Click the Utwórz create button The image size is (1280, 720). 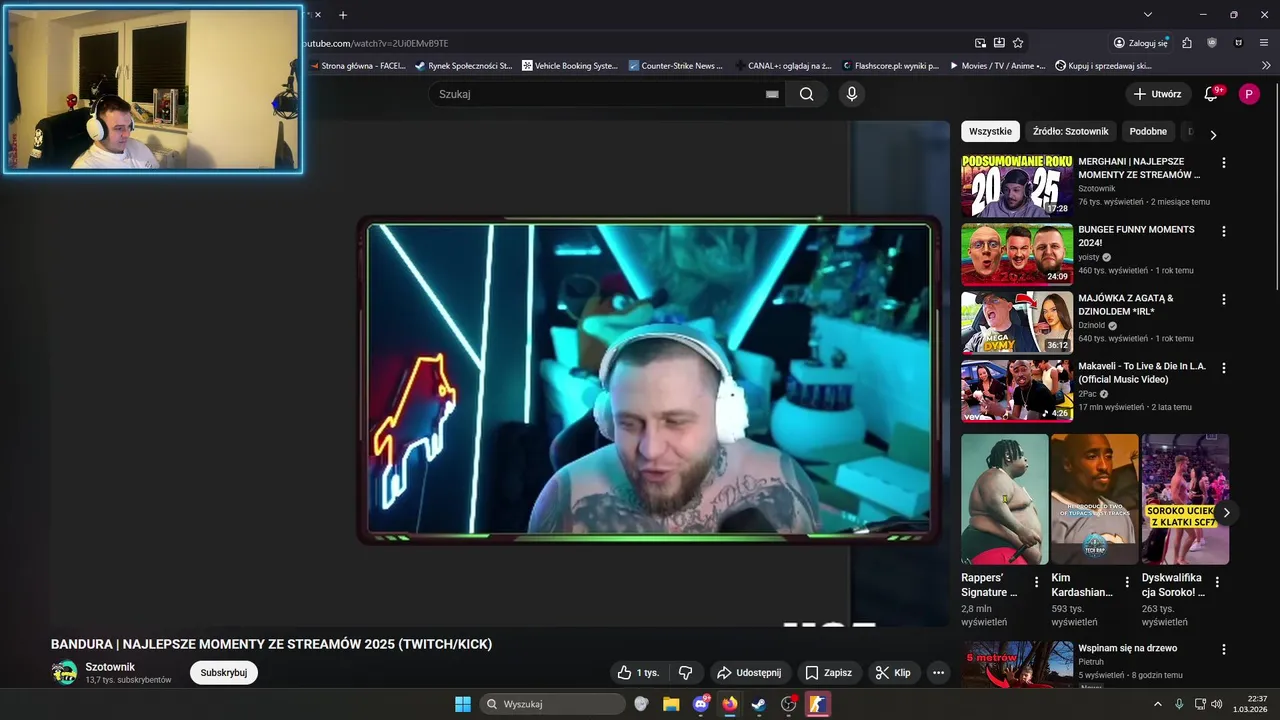[x=1158, y=94]
